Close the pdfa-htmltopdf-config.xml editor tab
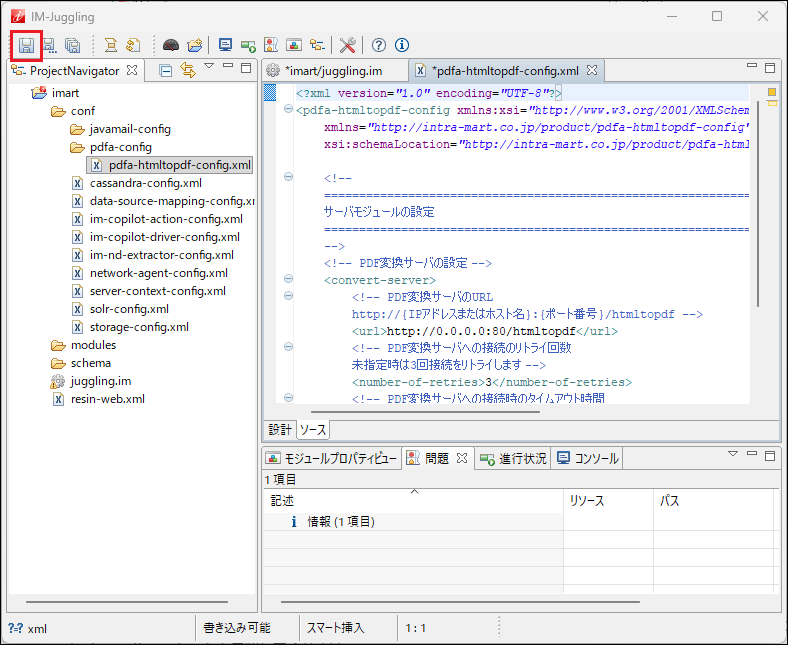 click(592, 71)
